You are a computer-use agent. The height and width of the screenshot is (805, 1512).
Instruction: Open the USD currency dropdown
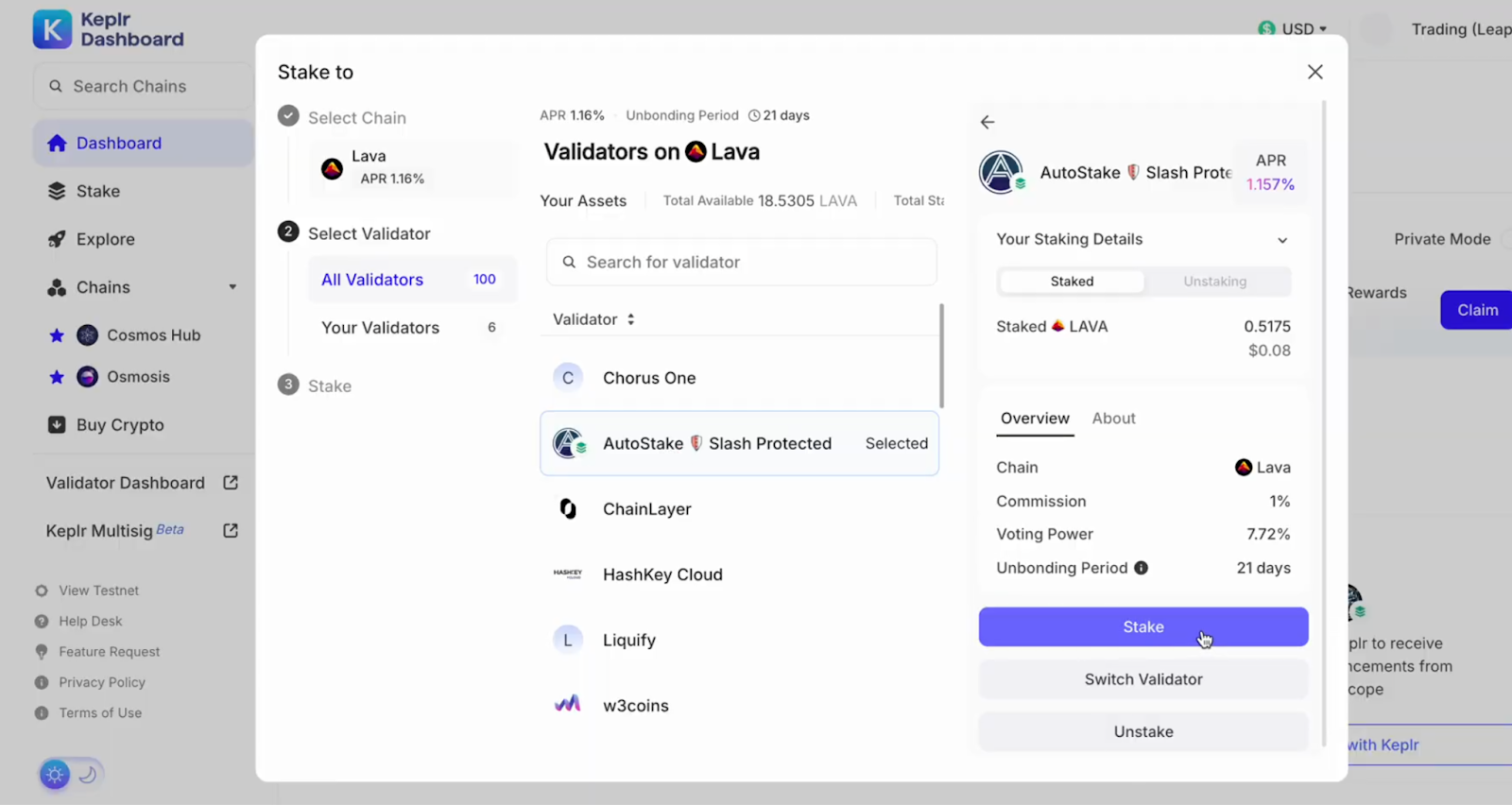(x=1293, y=29)
